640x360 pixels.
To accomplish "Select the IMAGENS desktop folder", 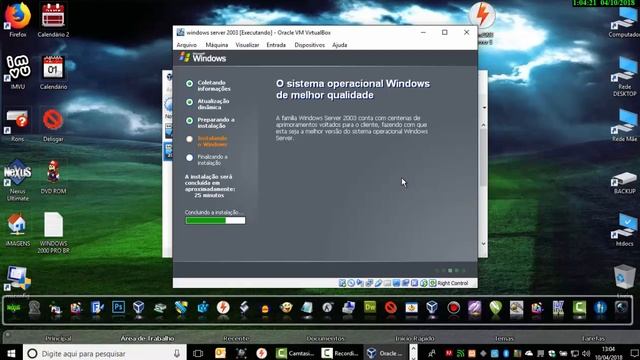I will [18, 229].
